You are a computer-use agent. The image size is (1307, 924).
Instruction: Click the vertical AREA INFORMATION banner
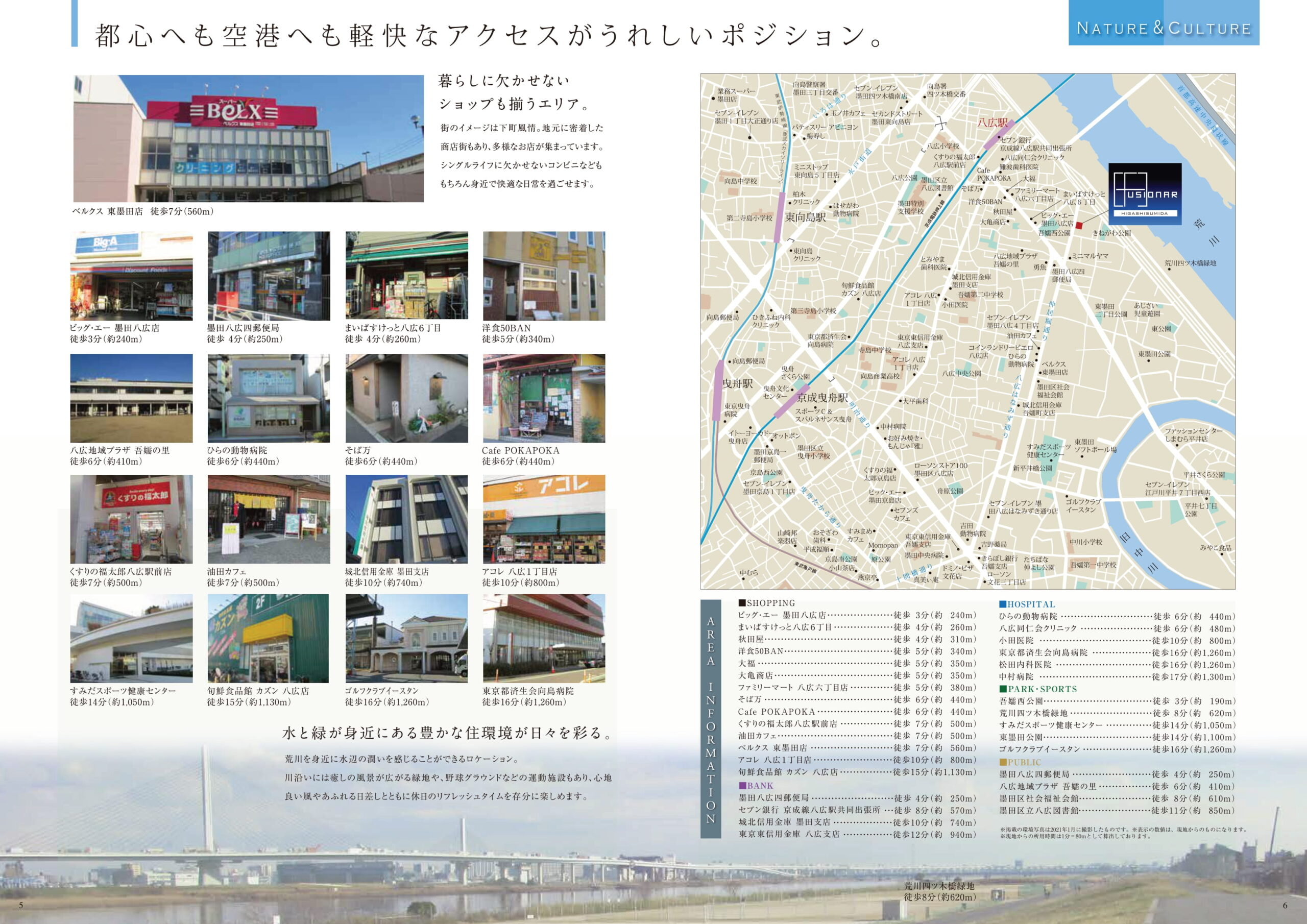(x=711, y=719)
